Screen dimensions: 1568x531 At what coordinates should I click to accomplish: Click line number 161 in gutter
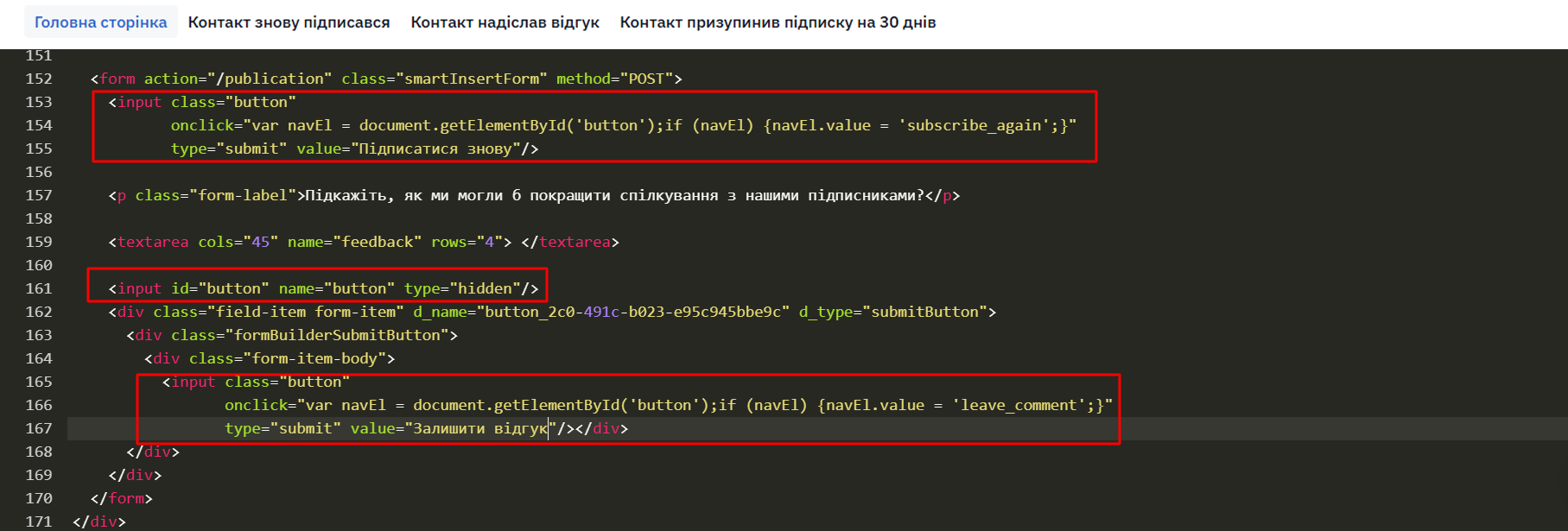tap(39, 288)
